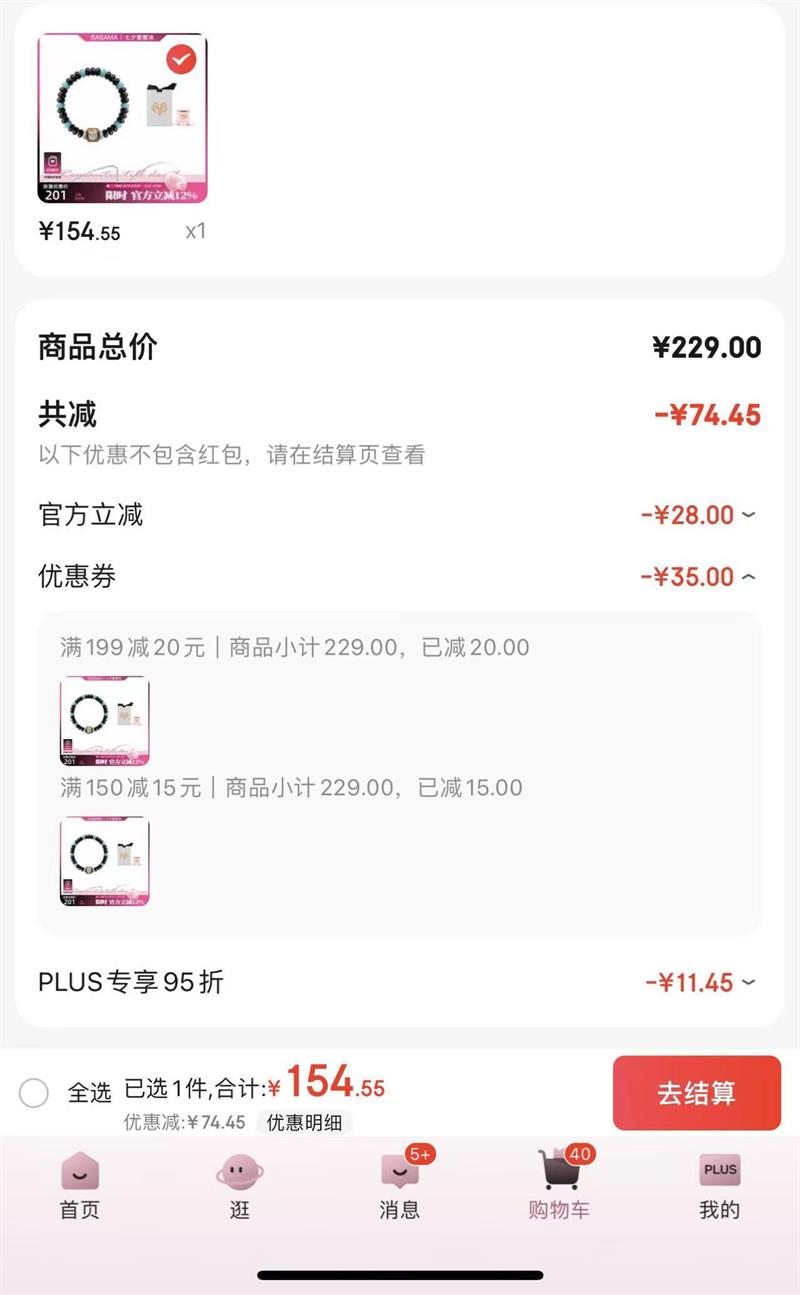Tap the bracelet thumbnail under 满199减20元
Image resolution: width=800 pixels, height=1295 pixels.
point(105,721)
